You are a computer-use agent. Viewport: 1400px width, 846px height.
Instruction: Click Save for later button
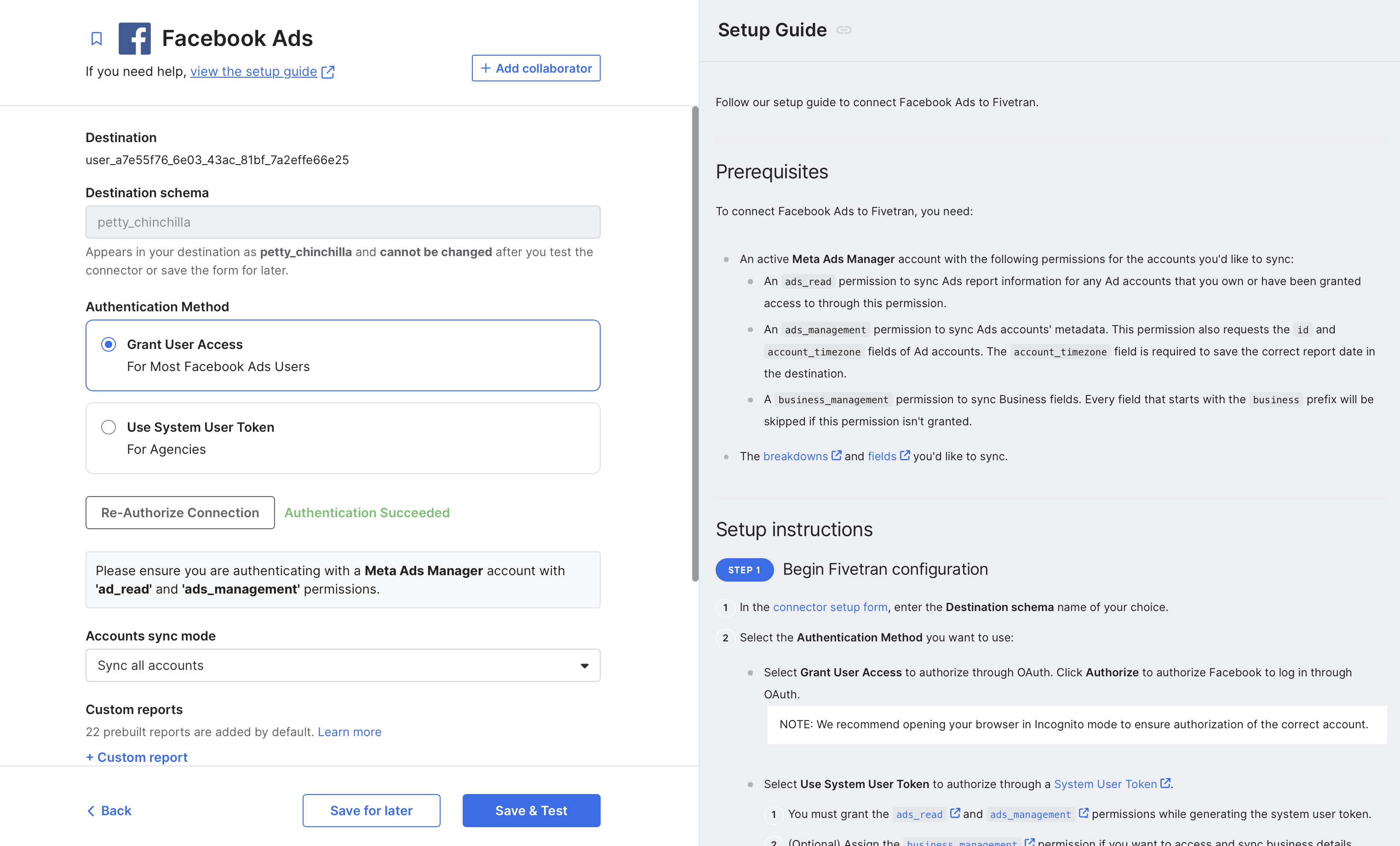(371, 811)
